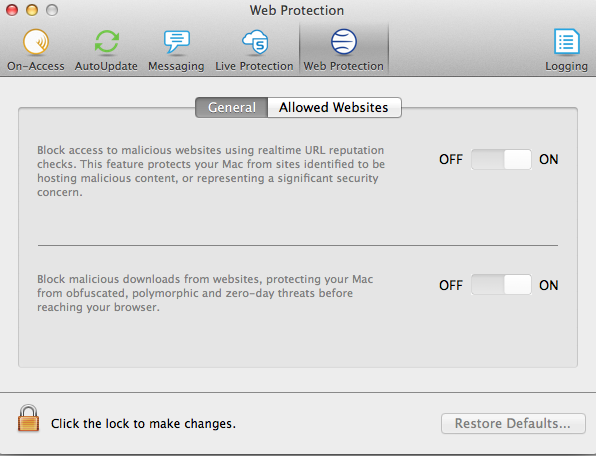
Task: Click the padlock to unlock changes
Action: [29, 418]
